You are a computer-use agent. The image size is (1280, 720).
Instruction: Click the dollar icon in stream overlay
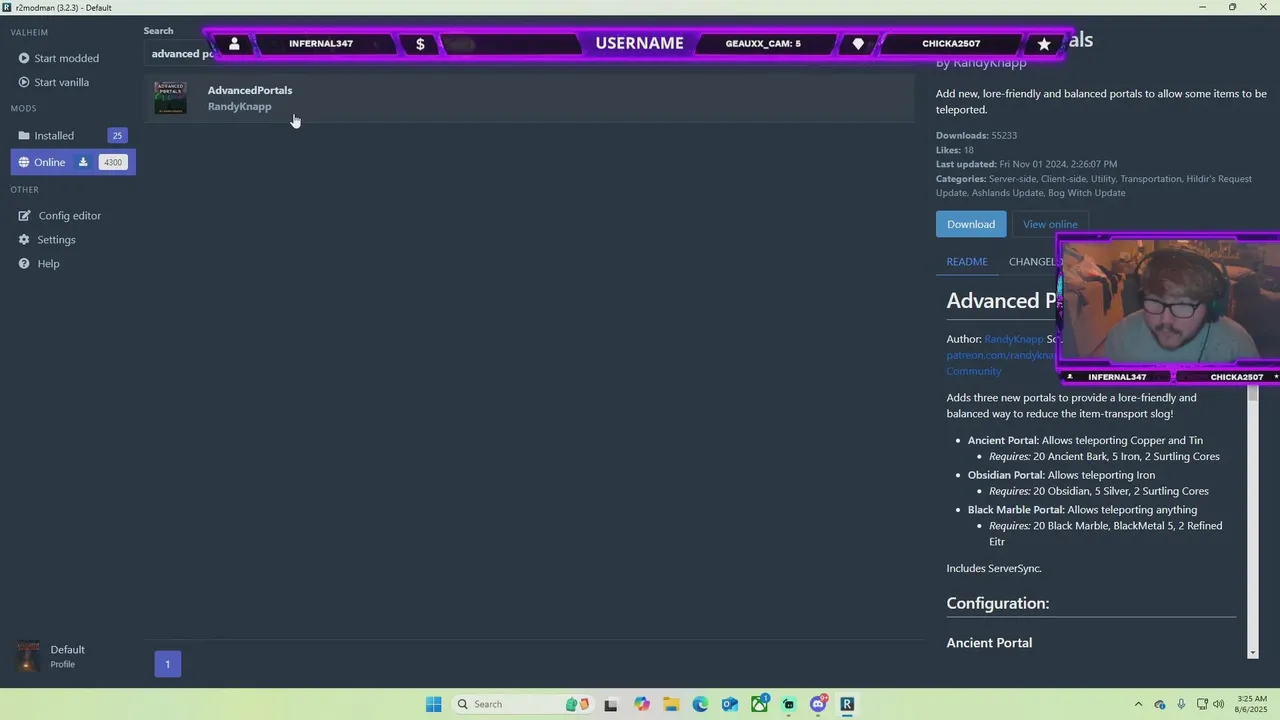click(420, 44)
